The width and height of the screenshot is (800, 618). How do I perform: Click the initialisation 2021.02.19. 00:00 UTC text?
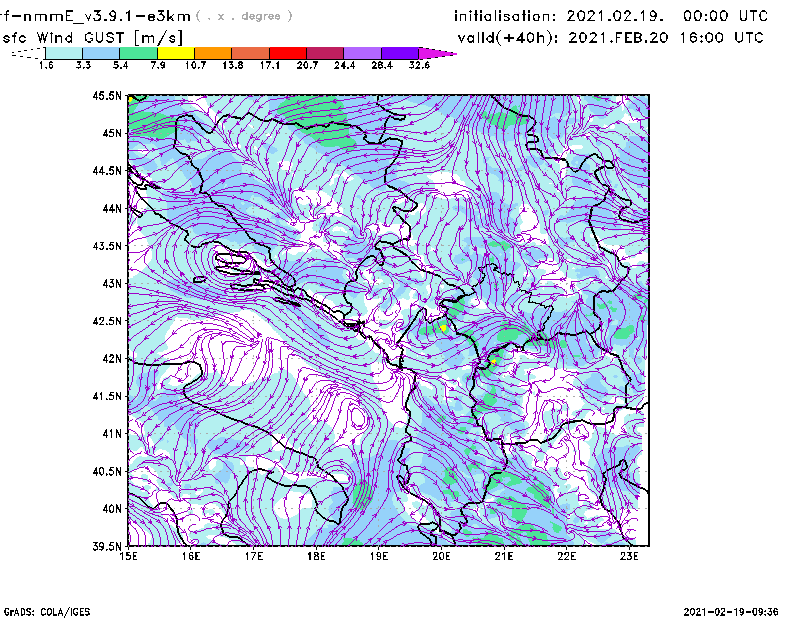click(611, 16)
